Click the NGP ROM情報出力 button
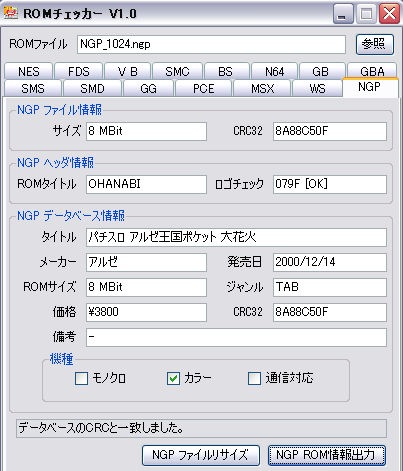The image size is (403, 471). point(327,455)
